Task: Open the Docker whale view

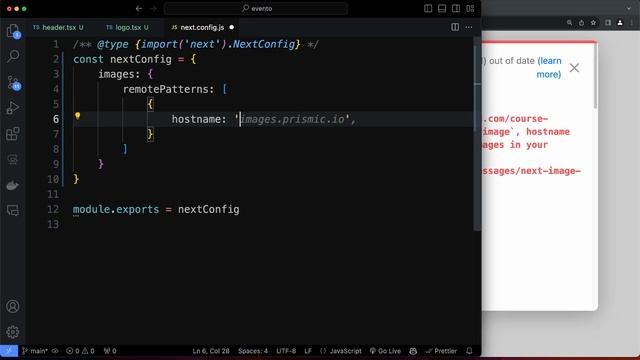Action: click(13, 185)
